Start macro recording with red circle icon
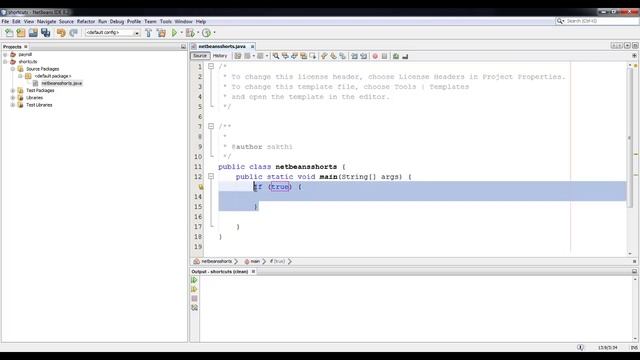Screen dimensions: 640x360 (375, 56)
